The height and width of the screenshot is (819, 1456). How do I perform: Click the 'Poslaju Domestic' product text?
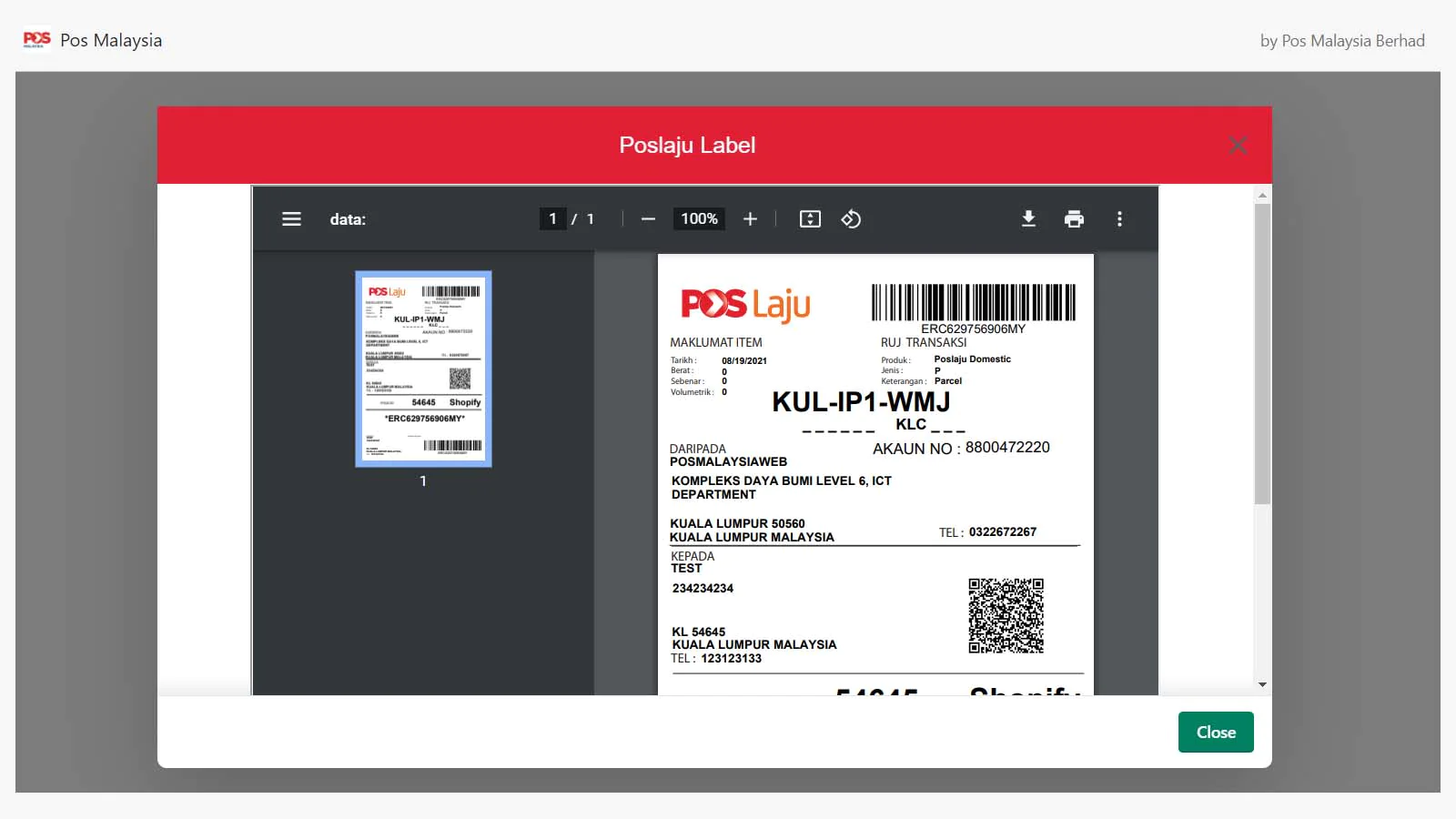[973, 359]
